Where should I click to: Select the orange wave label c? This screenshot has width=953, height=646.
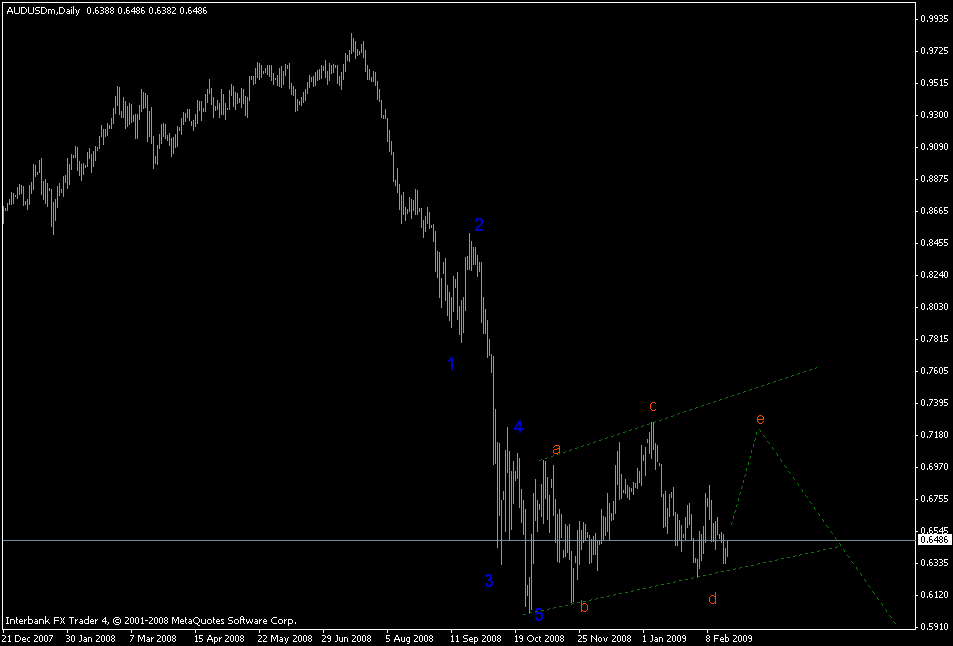(653, 406)
